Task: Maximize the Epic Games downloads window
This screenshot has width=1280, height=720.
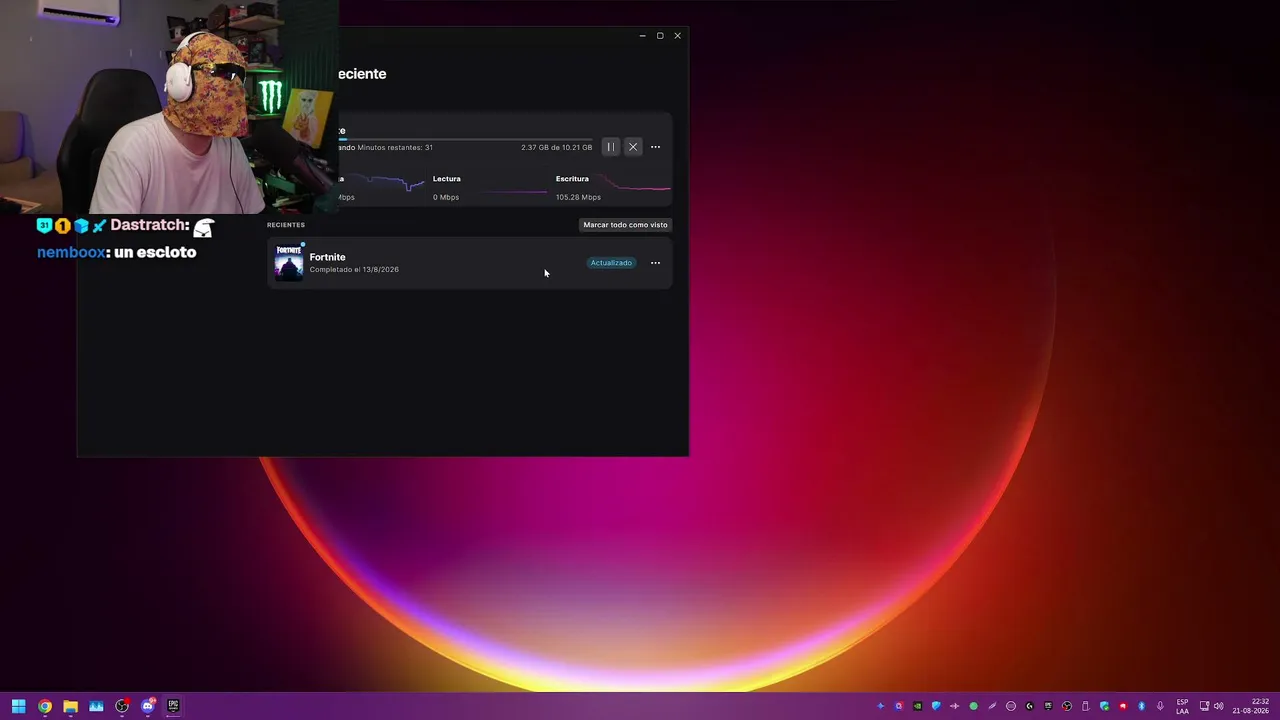Action: (x=660, y=36)
